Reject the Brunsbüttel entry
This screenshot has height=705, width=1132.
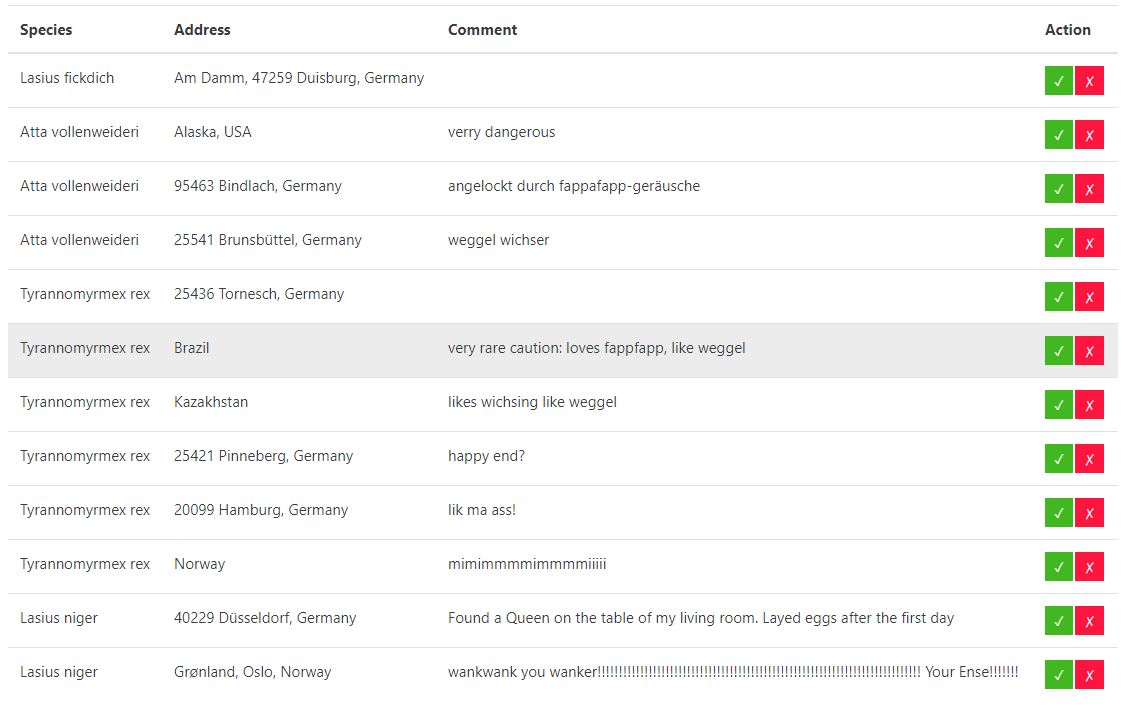[x=1089, y=243]
